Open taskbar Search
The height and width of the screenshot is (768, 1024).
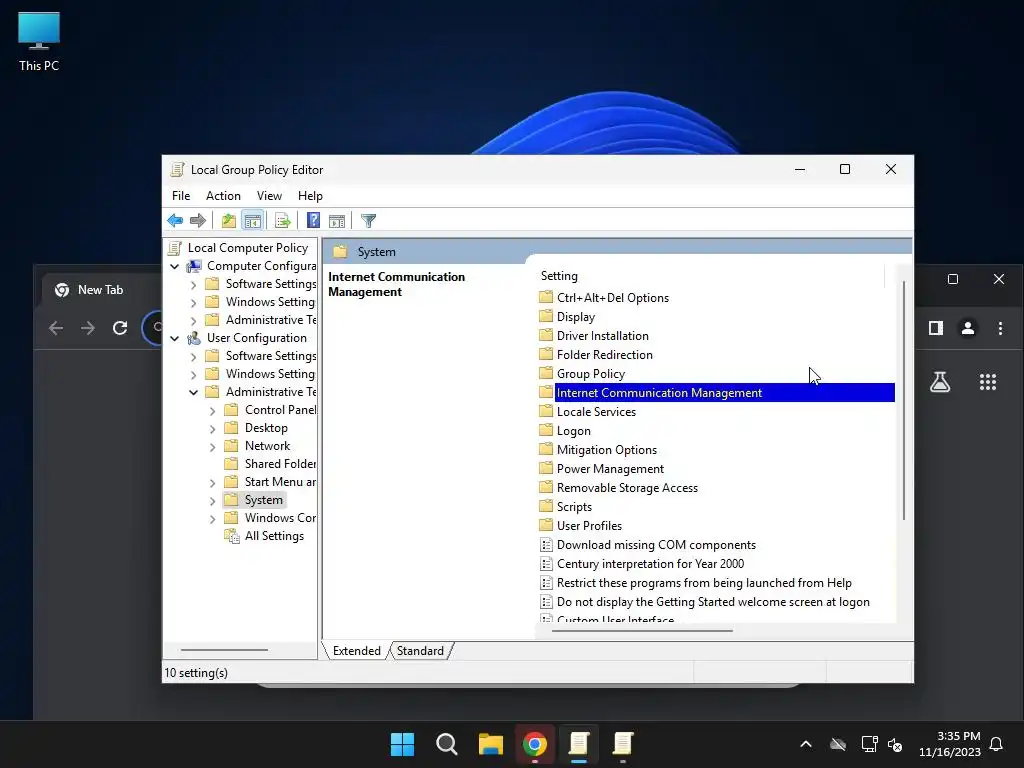click(x=447, y=744)
